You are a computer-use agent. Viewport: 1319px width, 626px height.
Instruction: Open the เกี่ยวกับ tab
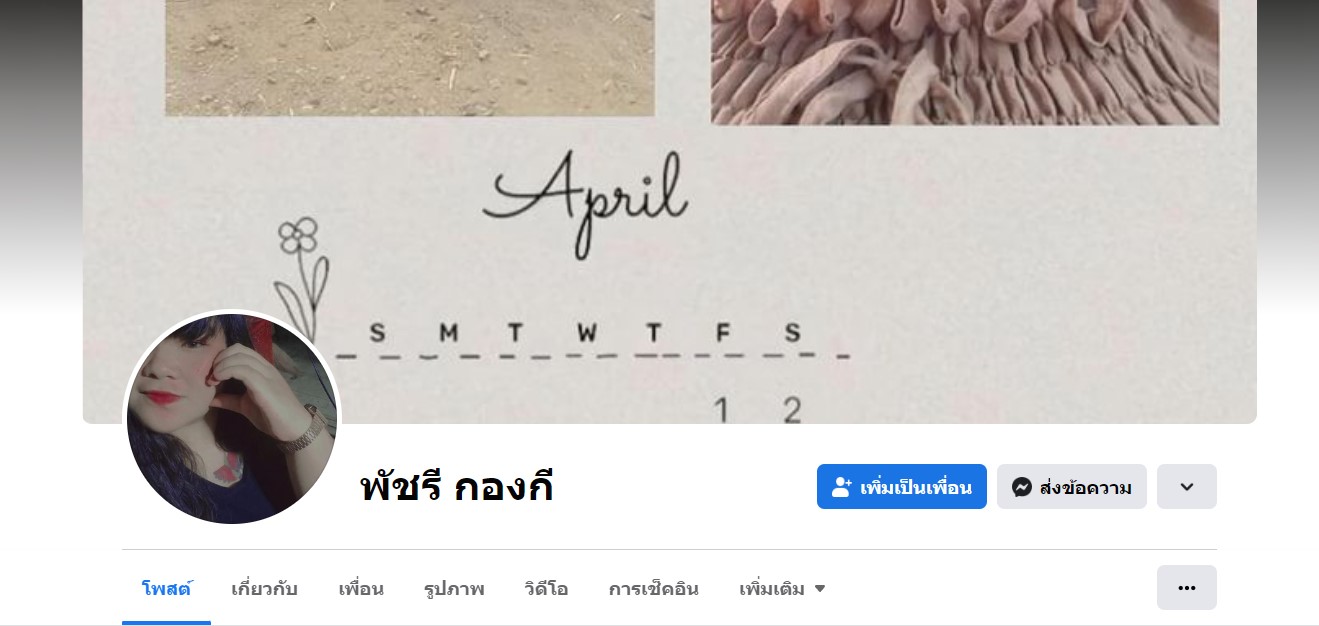point(264,589)
